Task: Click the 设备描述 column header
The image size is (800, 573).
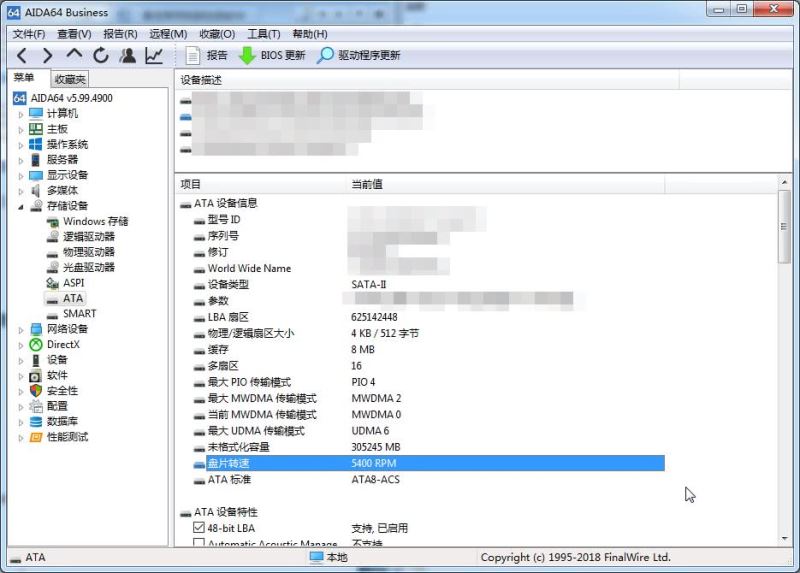Action: (427, 80)
